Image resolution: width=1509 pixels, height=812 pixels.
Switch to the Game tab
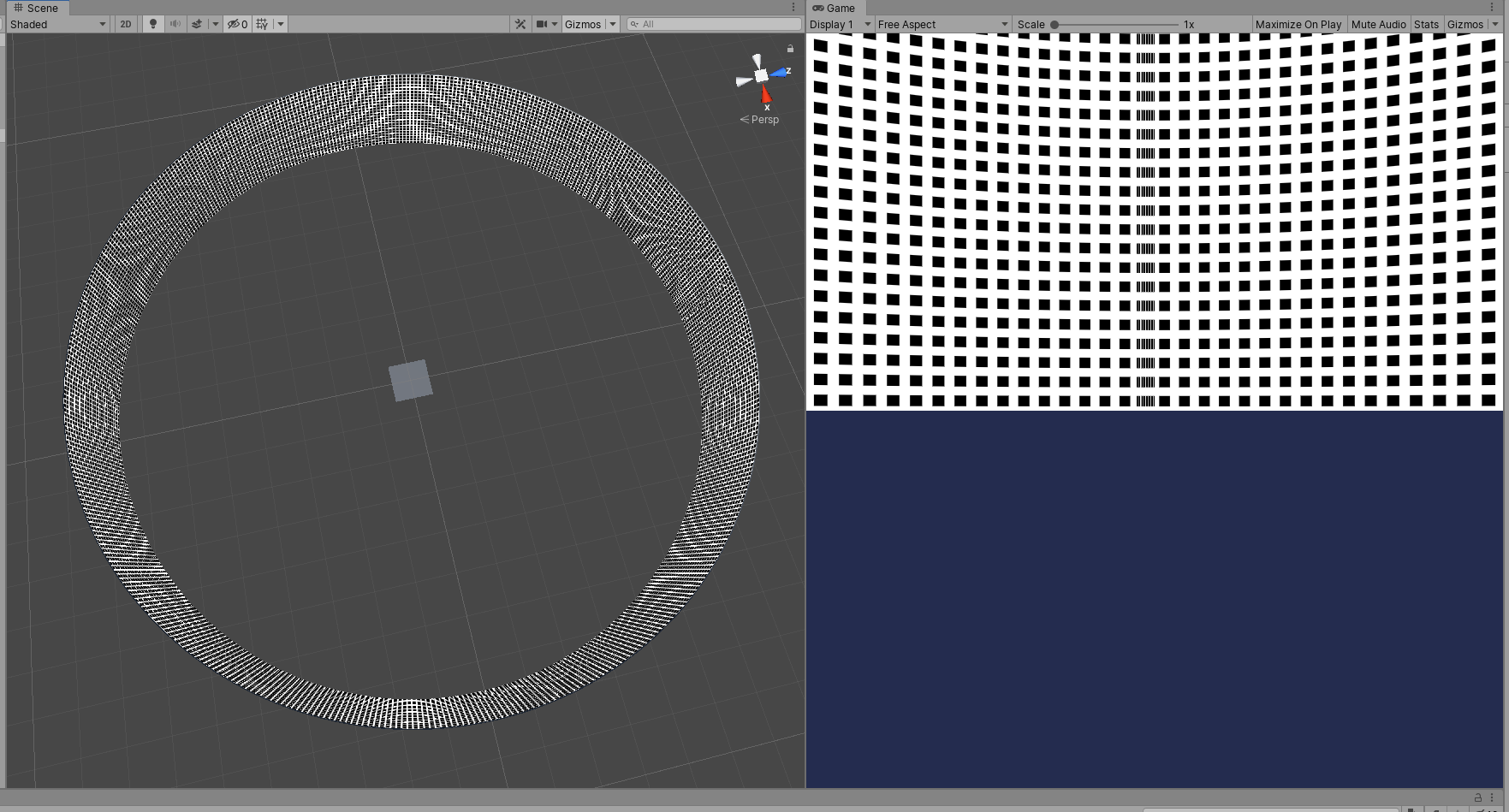pos(836,8)
